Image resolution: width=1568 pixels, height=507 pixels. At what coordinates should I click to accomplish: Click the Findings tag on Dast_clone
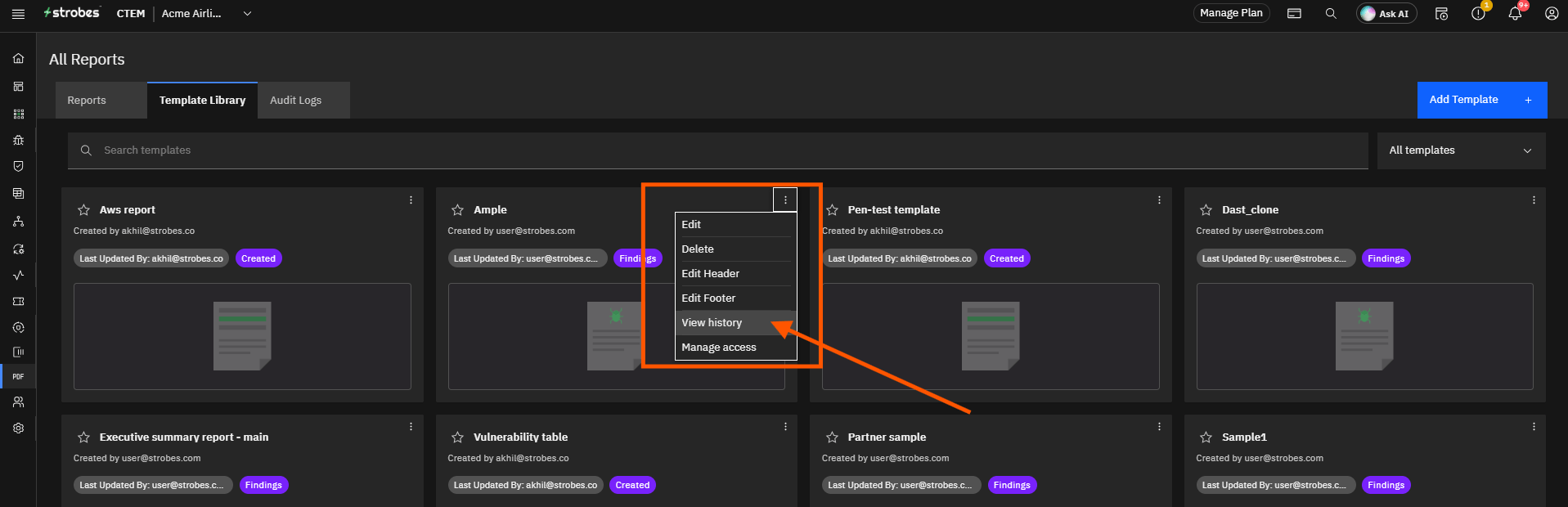pyautogui.click(x=1386, y=258)
